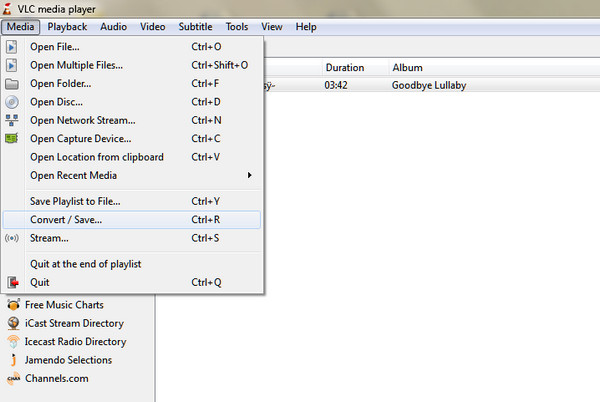The height and width of the screenshot is (402, 600).
Task: Choose Save Playlist to File... entry
Action: click(x=132, y=201)
